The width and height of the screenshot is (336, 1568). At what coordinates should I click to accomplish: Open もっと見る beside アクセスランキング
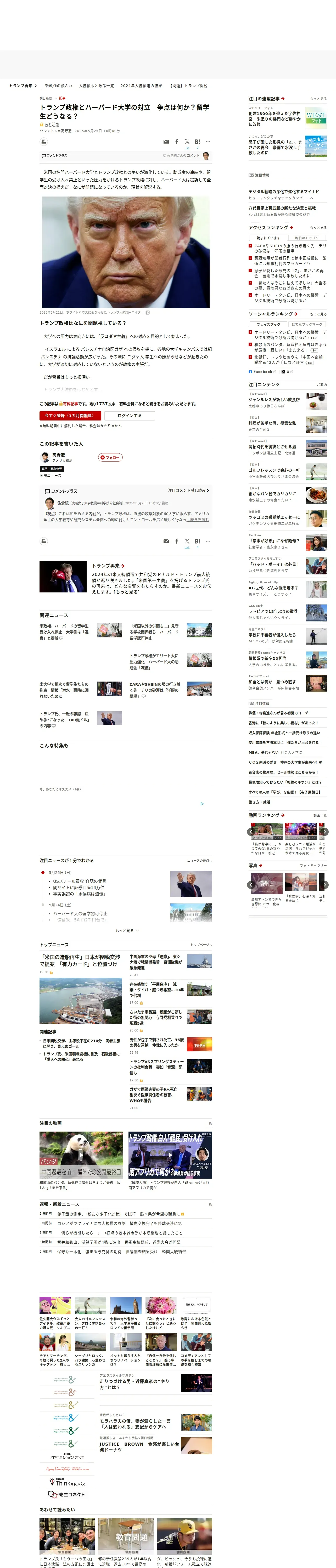(318, 228)
